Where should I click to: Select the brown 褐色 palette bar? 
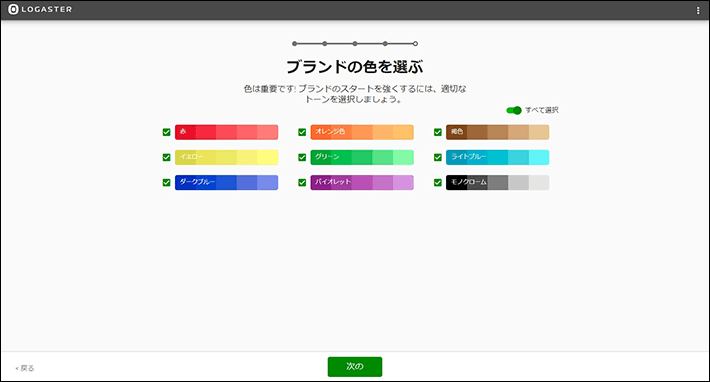tap(497, 132)
